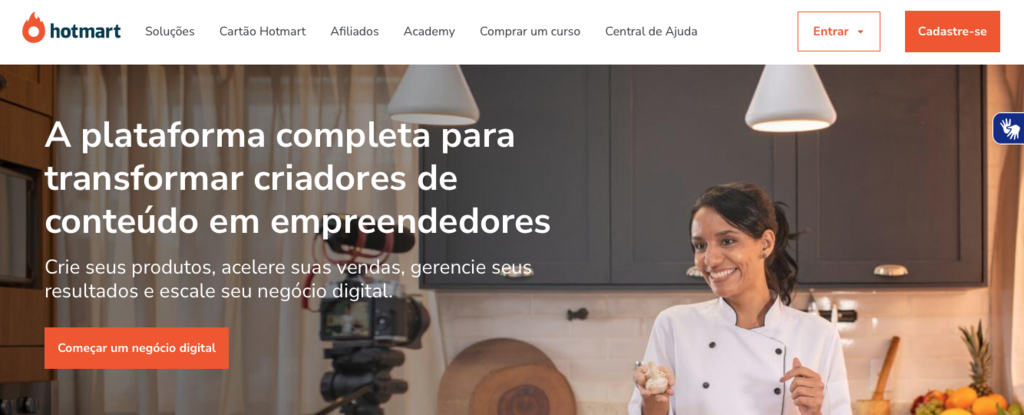Screen dimensions: 1024x415
Task: Select Afiliados in the top navigation
Action: click(355, 31)
